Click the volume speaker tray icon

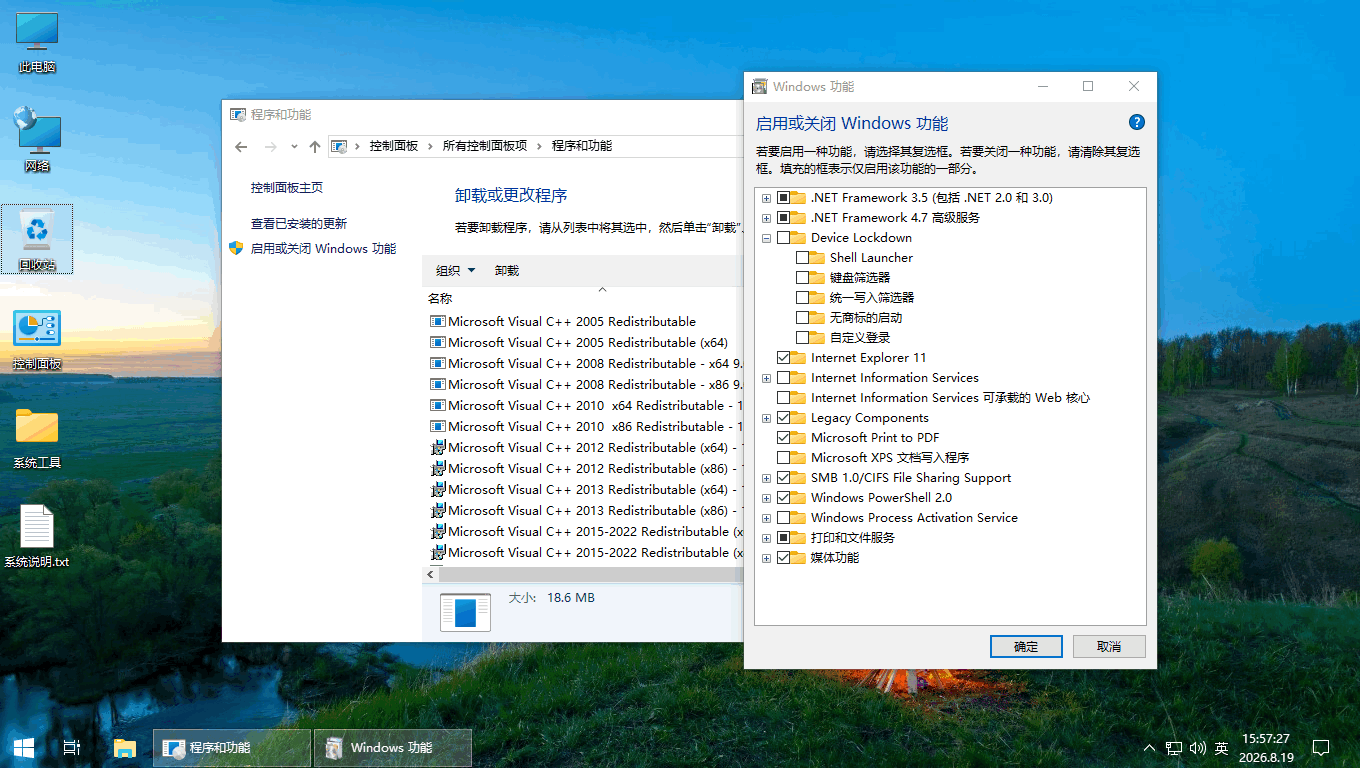(x=1198, y=748)
